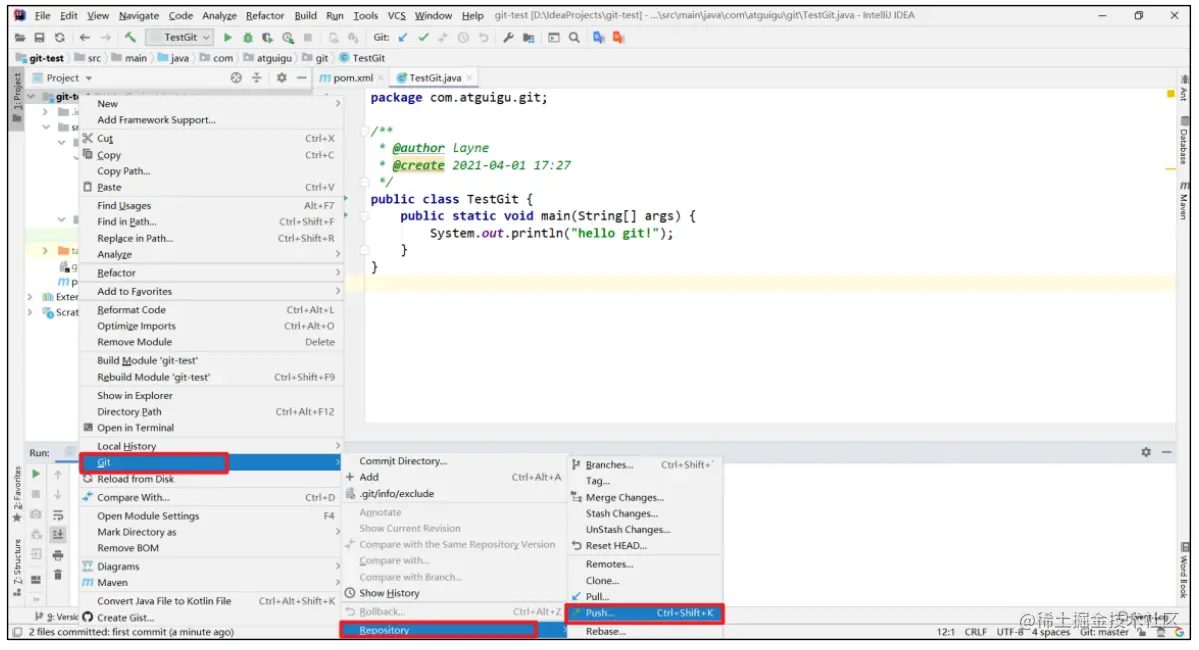Open the TestGit run configuration dropdown
The width and height of the screenshot is (1199, 650).
(x=180, y=37)
